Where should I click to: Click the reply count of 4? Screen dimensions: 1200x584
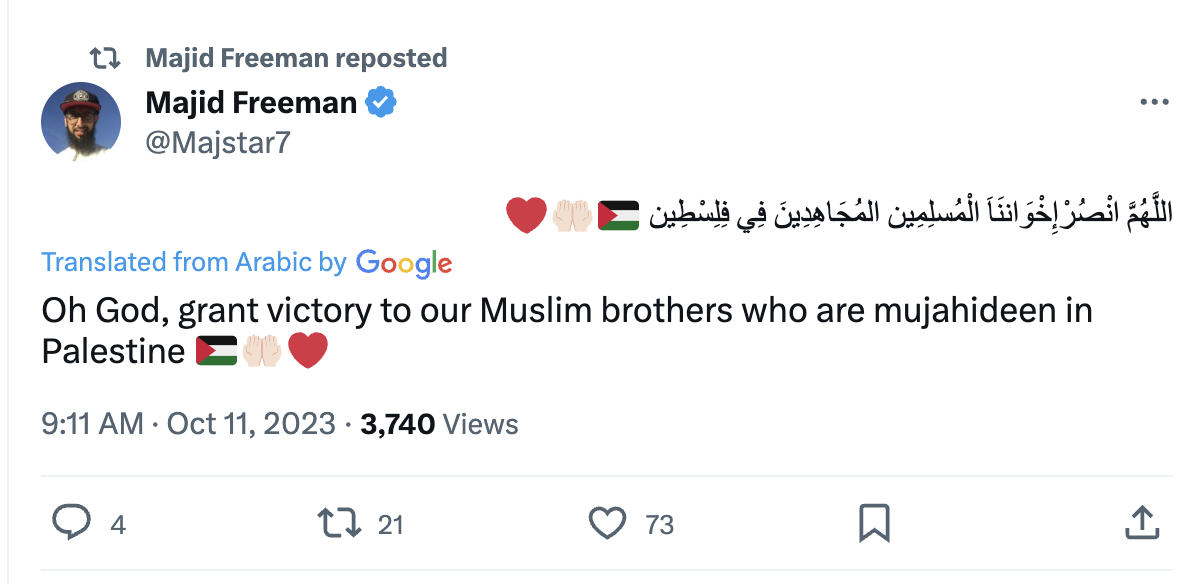point(117,524)
